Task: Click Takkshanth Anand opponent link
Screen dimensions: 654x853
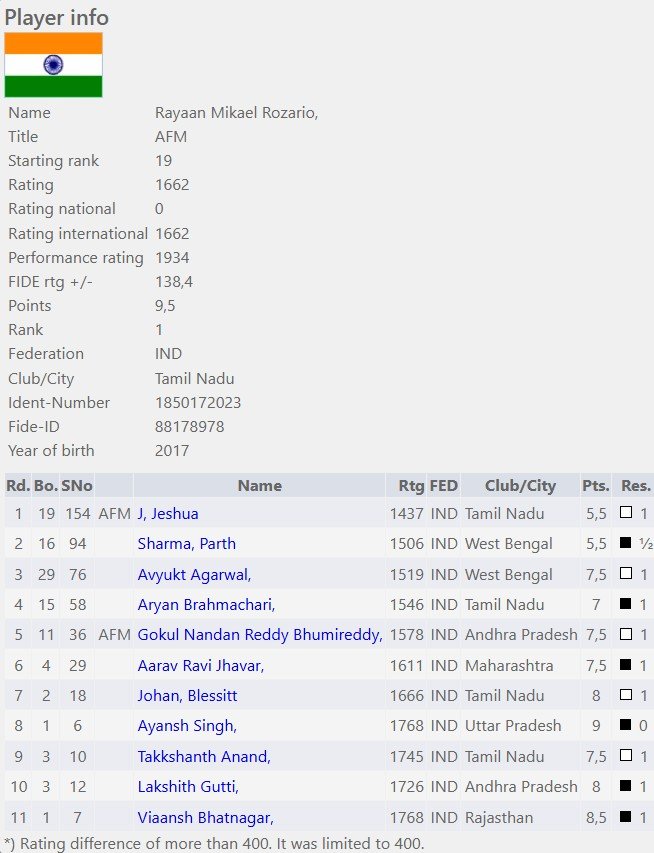Action: pyautogui.click(x=204, y=756)
